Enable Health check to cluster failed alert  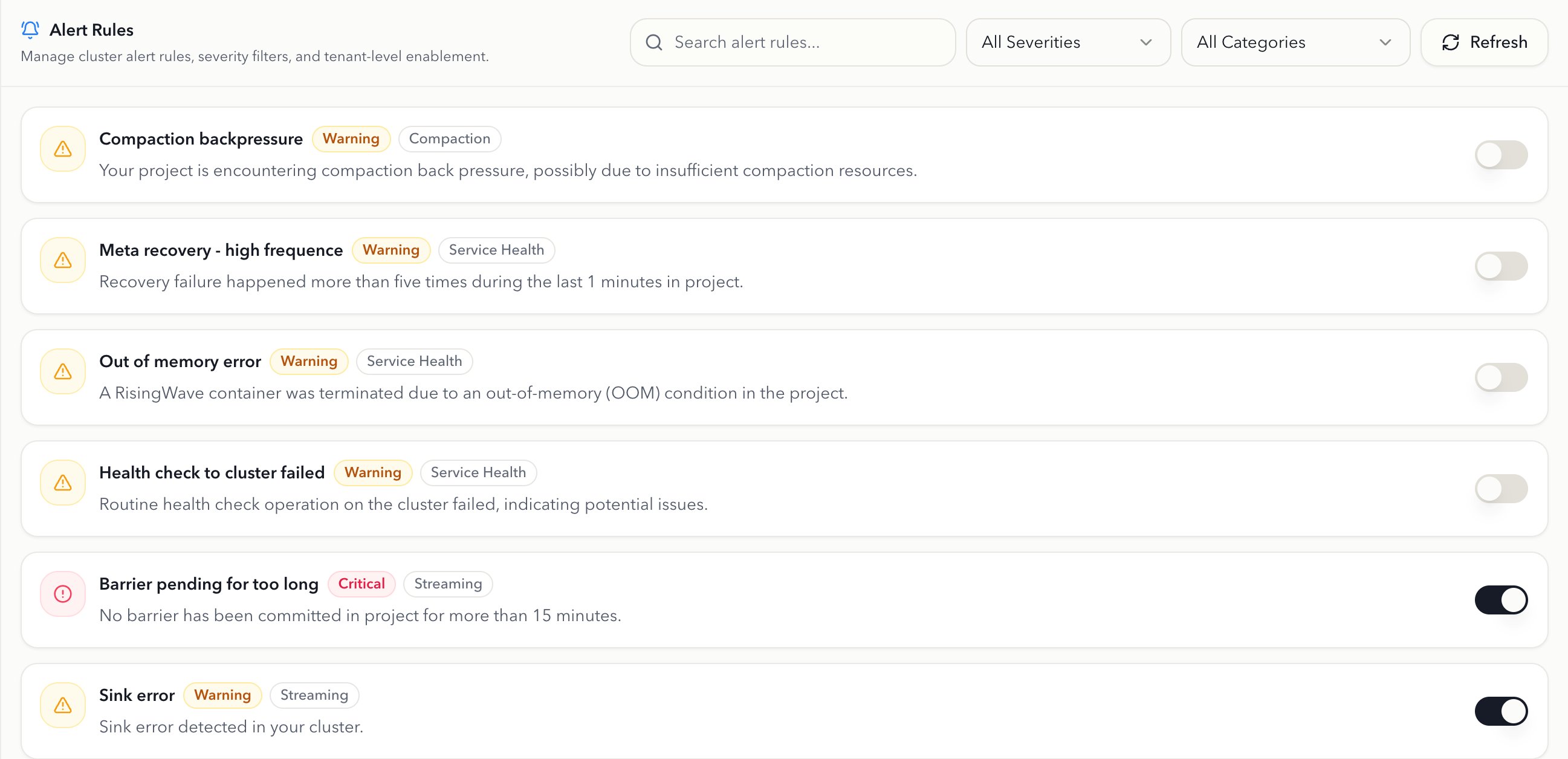pyautogui.click(x=1501, y=489)
